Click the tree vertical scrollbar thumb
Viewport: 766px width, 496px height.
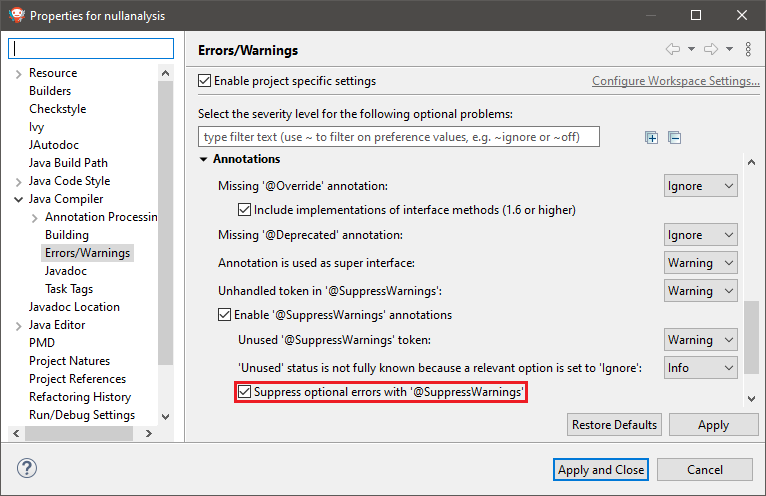[166, 223]
